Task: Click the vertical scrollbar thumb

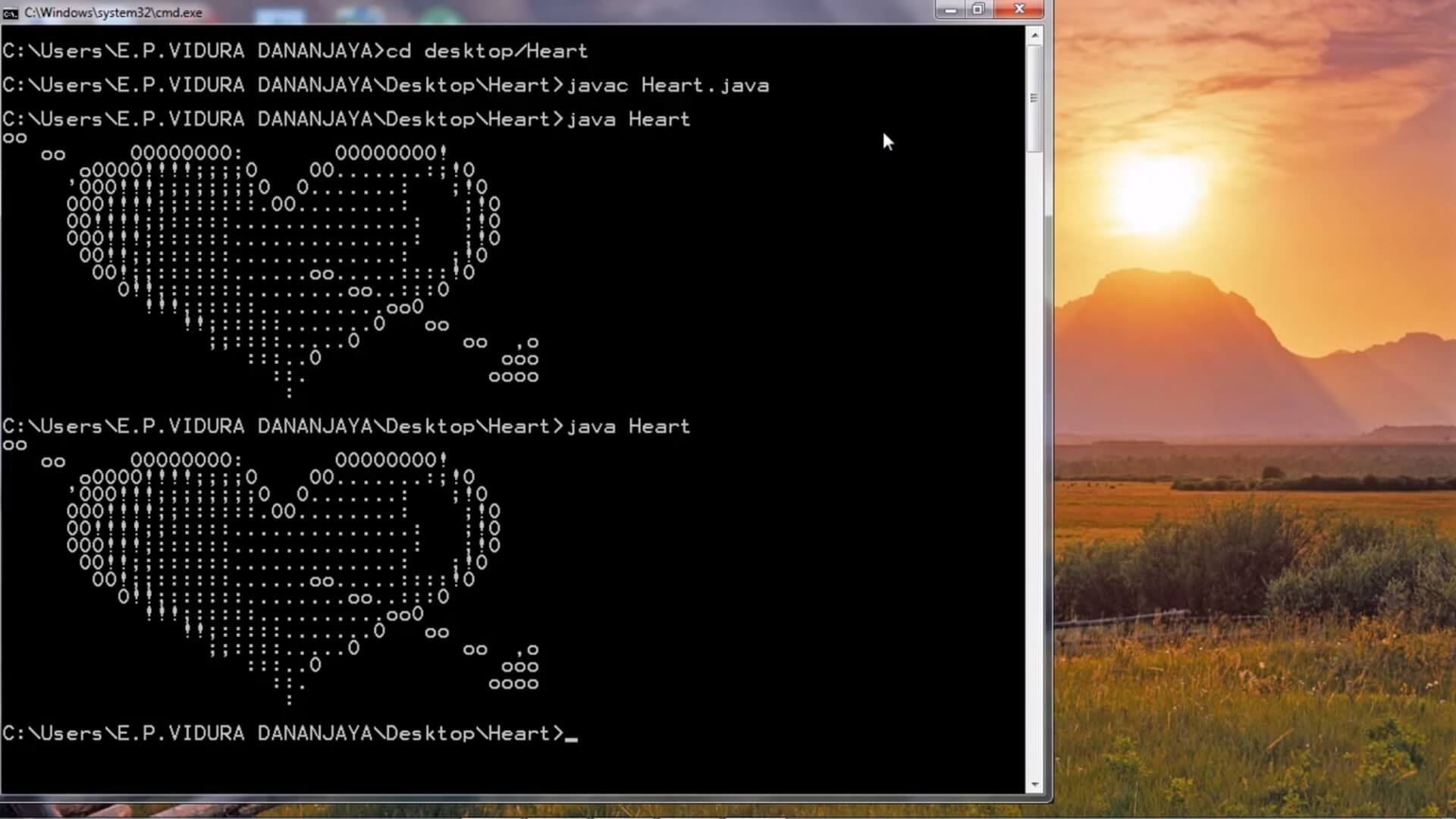Action: 1034,98
